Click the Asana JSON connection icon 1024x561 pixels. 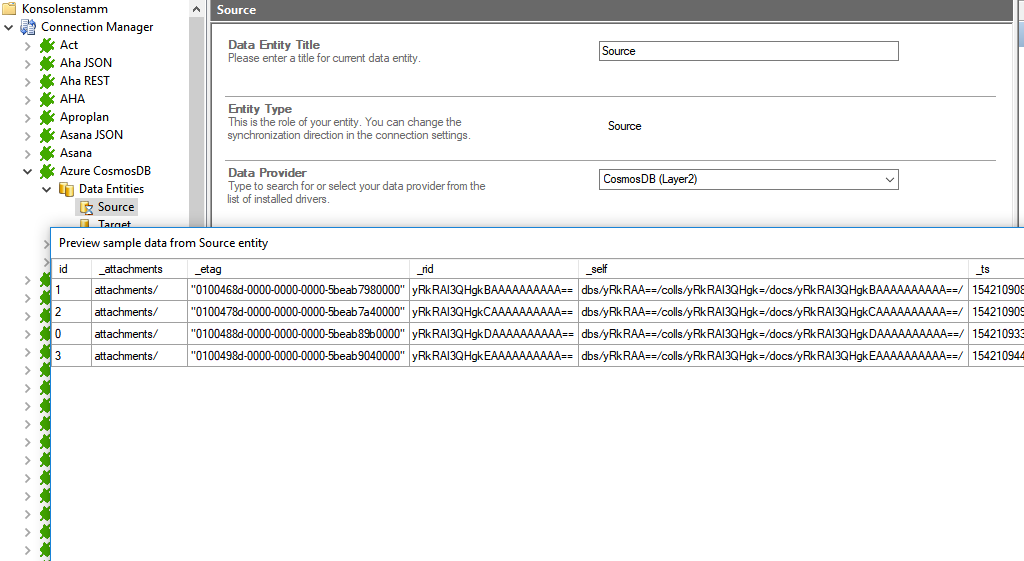(x=47, y=135)
